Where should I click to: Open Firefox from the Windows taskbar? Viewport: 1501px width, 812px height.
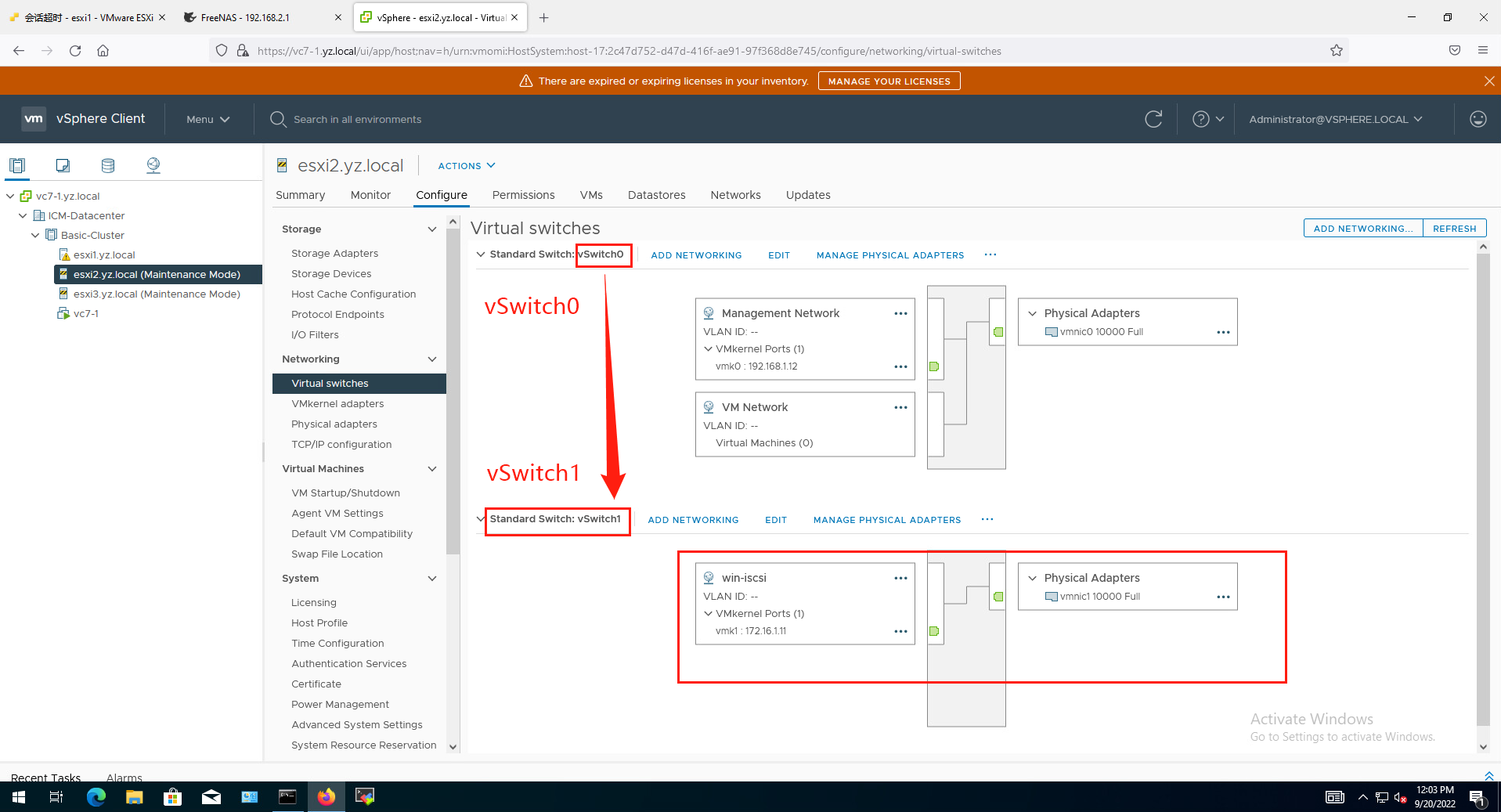coord(327,796)
